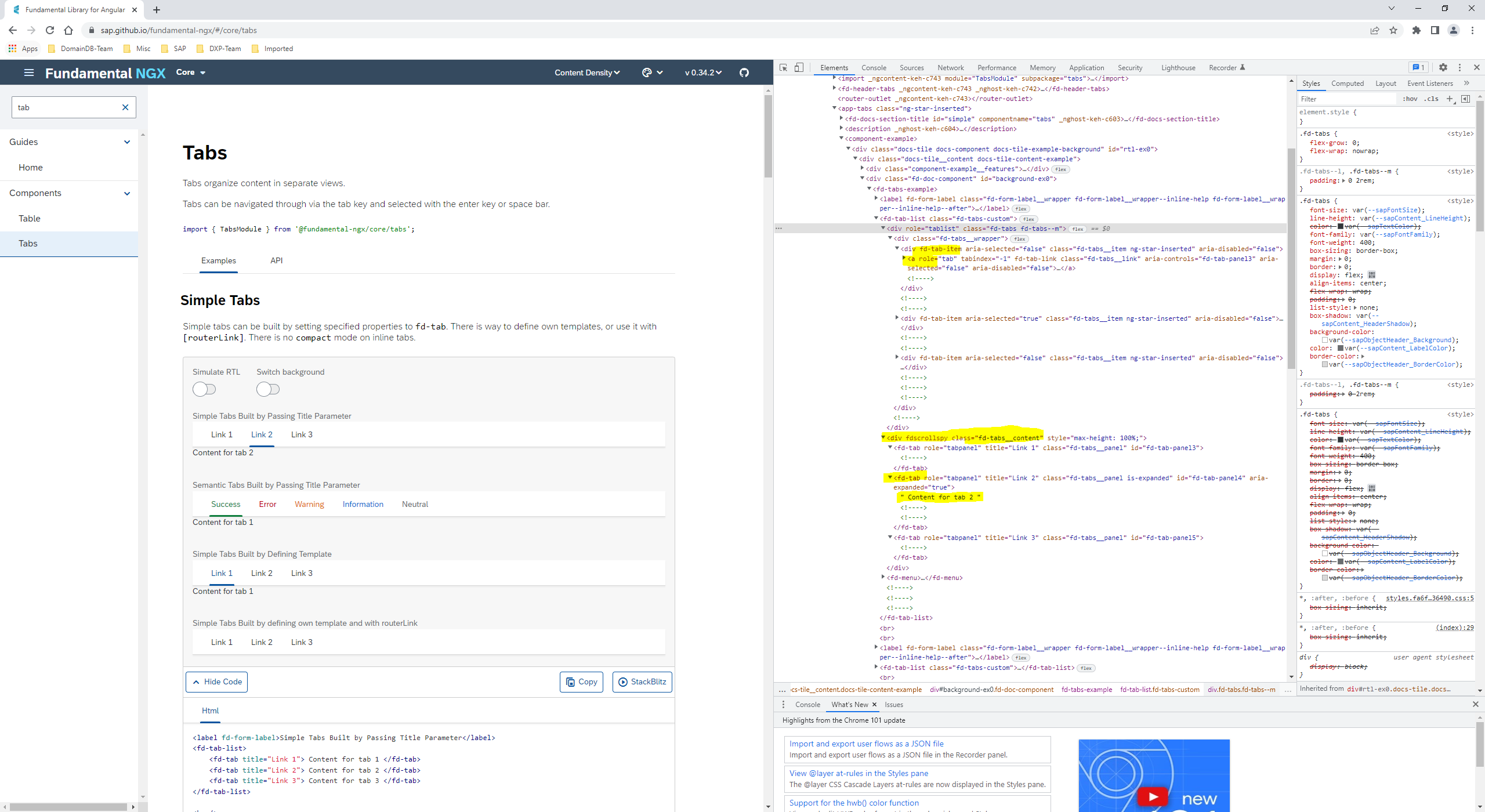Select the Warning semantic tab
The height and width of the screenshot is (812, 1485).
coord(309,504)
